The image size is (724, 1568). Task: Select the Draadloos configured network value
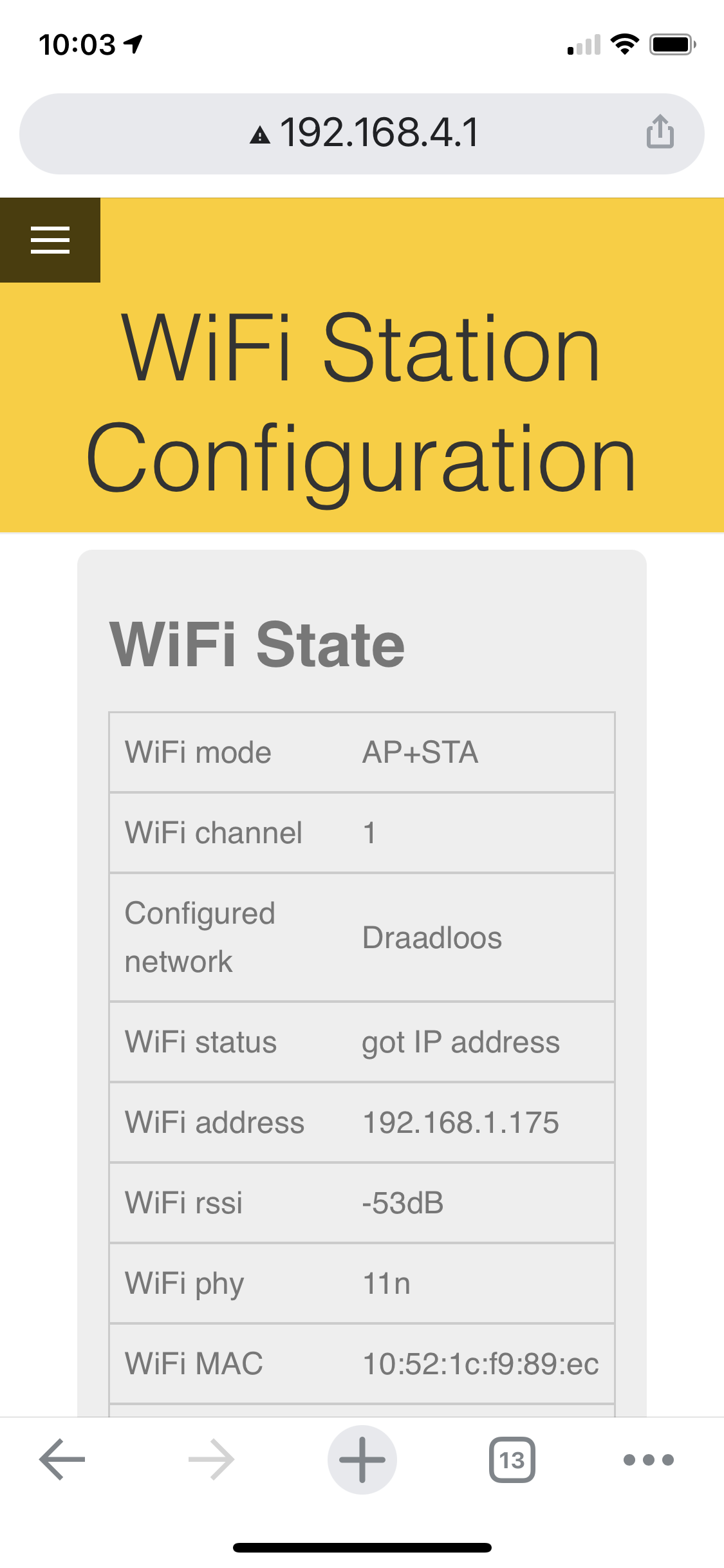click(432, 938)
